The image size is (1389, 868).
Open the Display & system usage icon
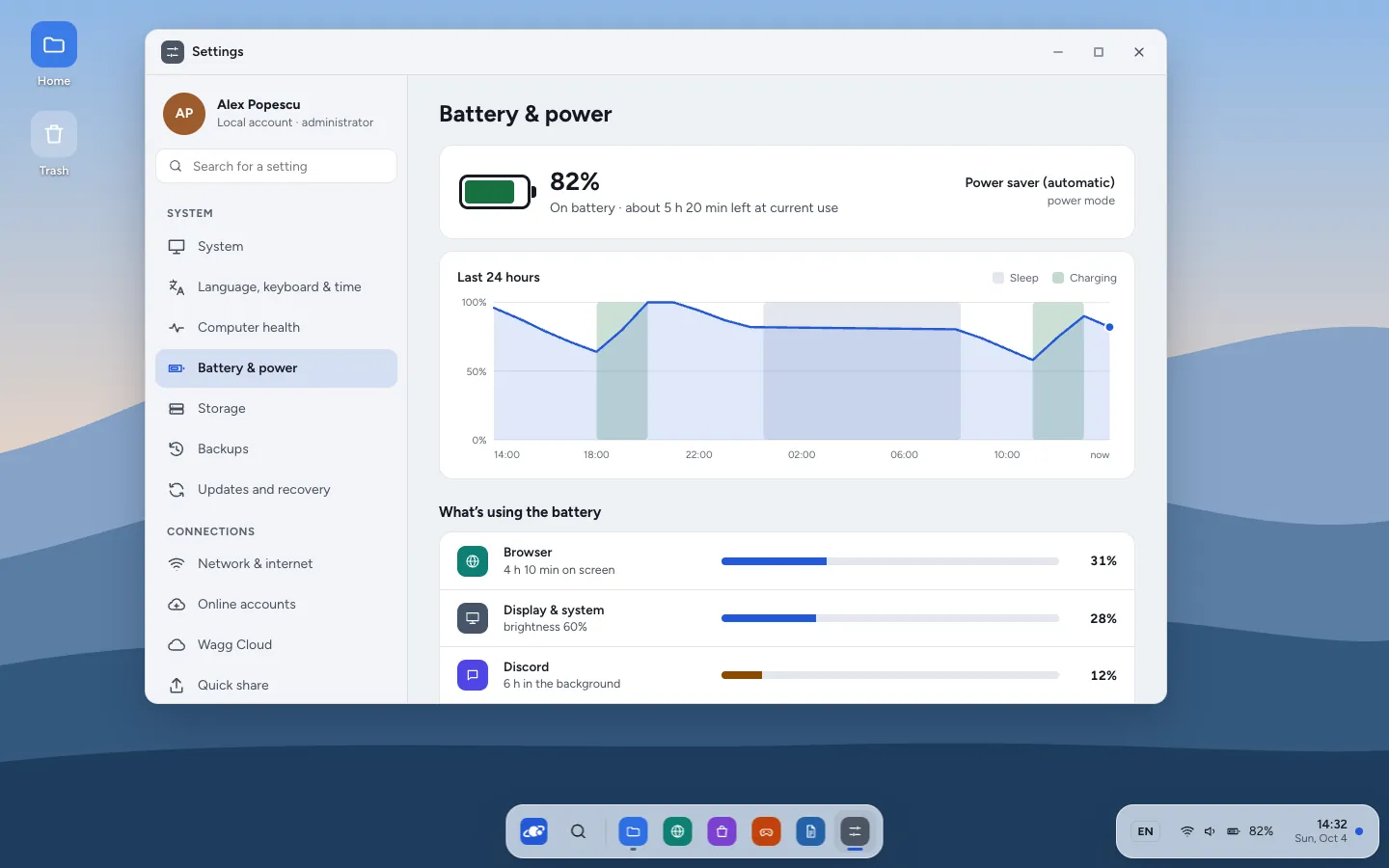tap(473, 618)
